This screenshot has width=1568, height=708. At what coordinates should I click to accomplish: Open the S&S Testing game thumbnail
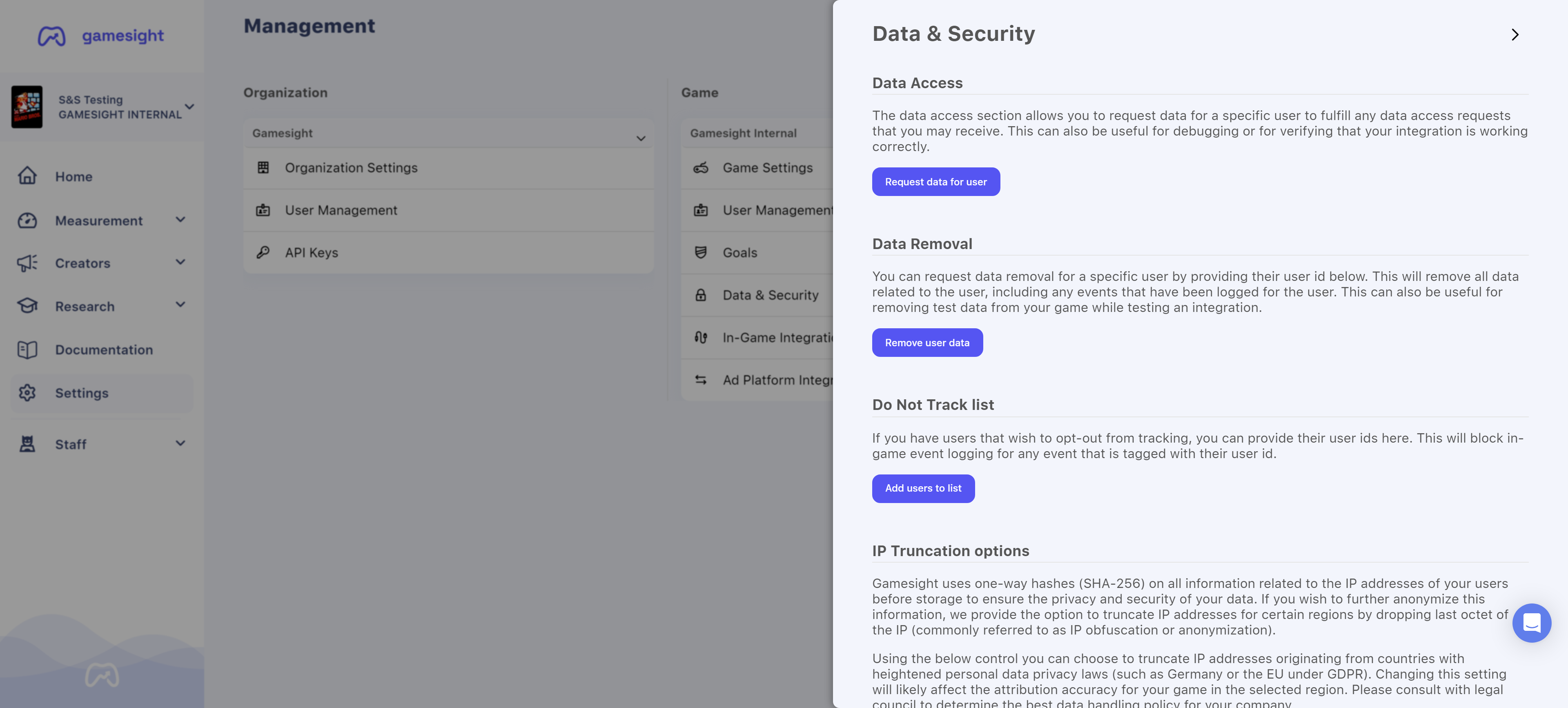click(x=27, y=107)
